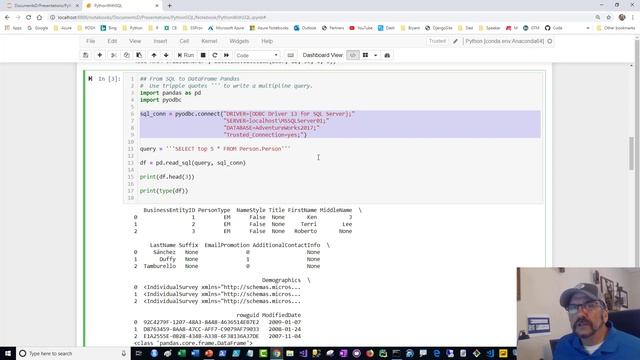Paste cells below from the Jupyter toolbar
This screenshot has width=640, height=360.
point(139,55)
